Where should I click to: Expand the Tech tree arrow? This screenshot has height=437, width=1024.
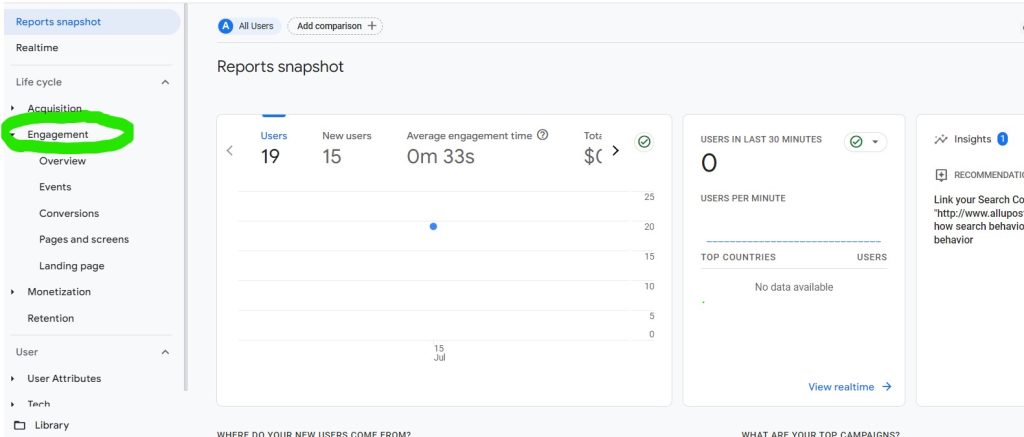click(12, 404)
